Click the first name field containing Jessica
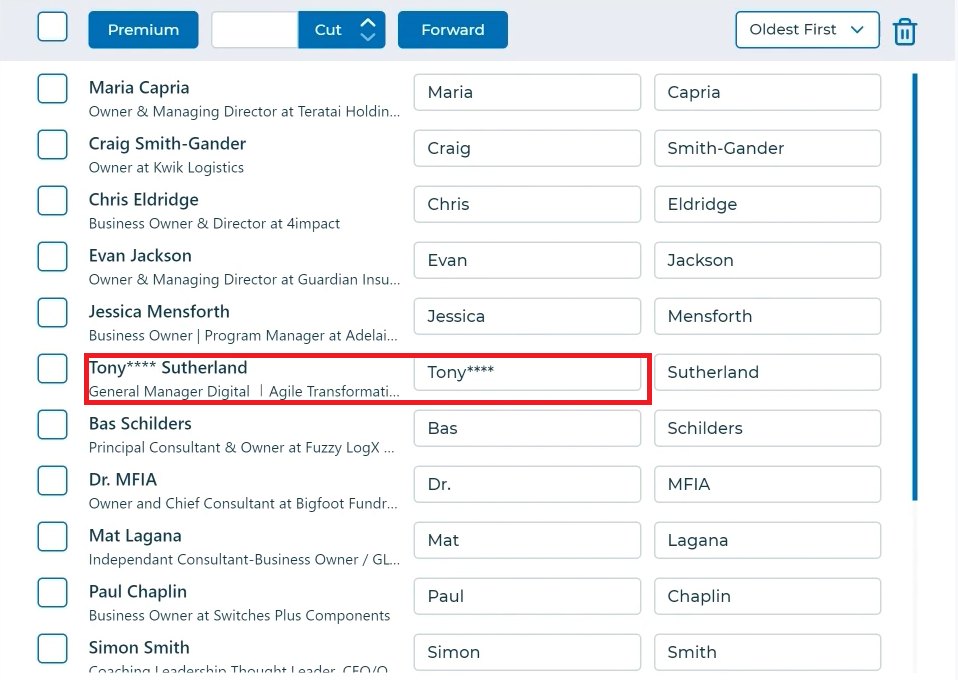 point(527,316)
